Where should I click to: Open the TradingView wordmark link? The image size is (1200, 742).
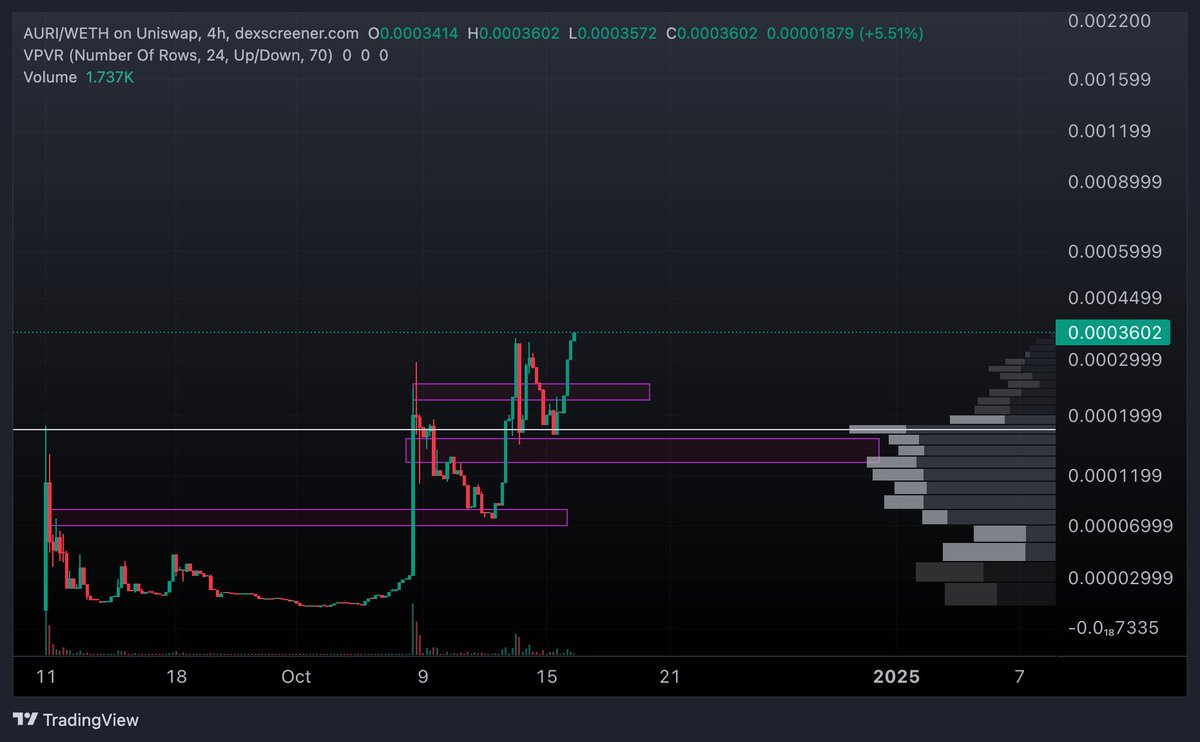(90, 720)
